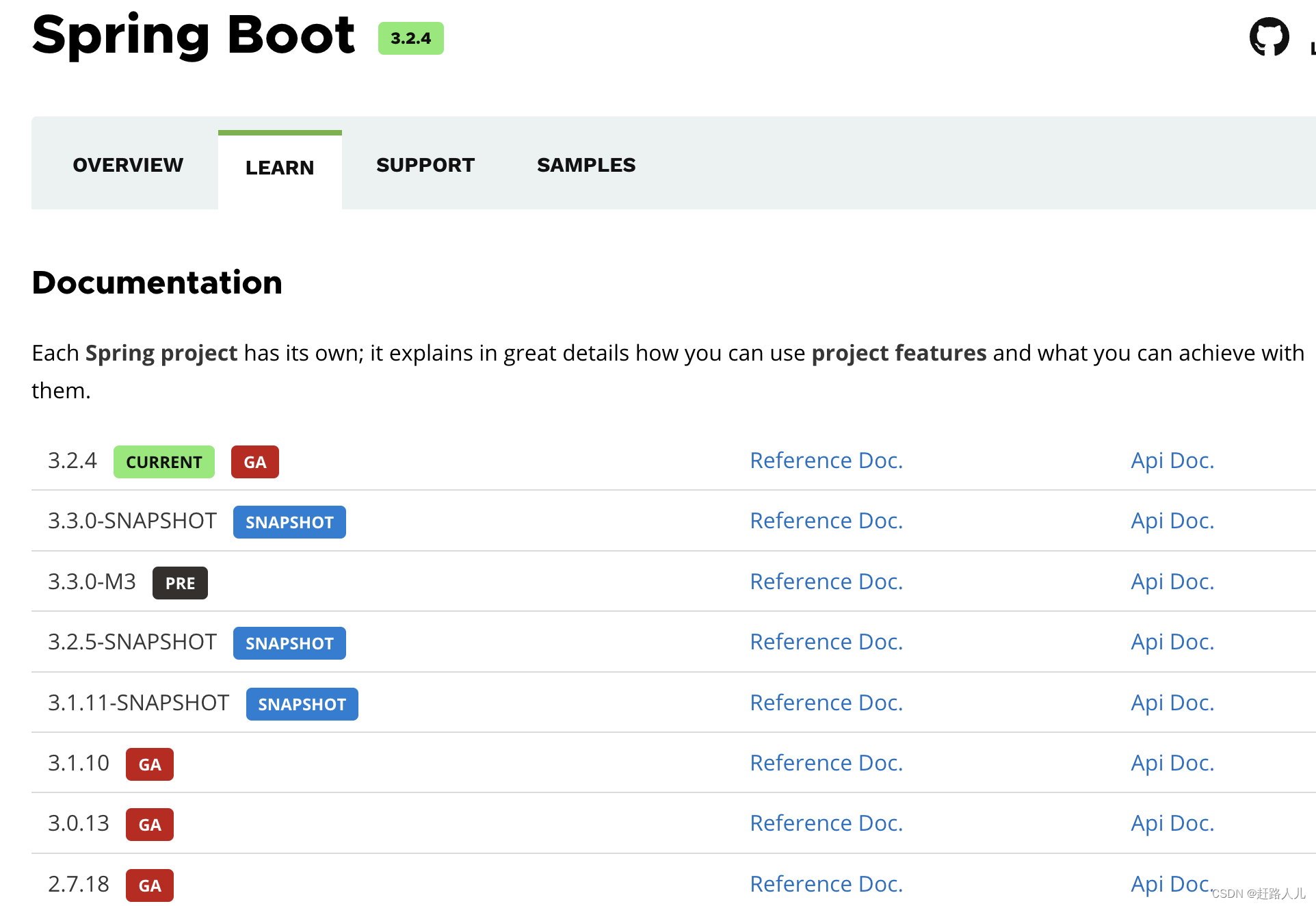
Task: Click the green CURRENT badge
Action: [x=163, y=462]
